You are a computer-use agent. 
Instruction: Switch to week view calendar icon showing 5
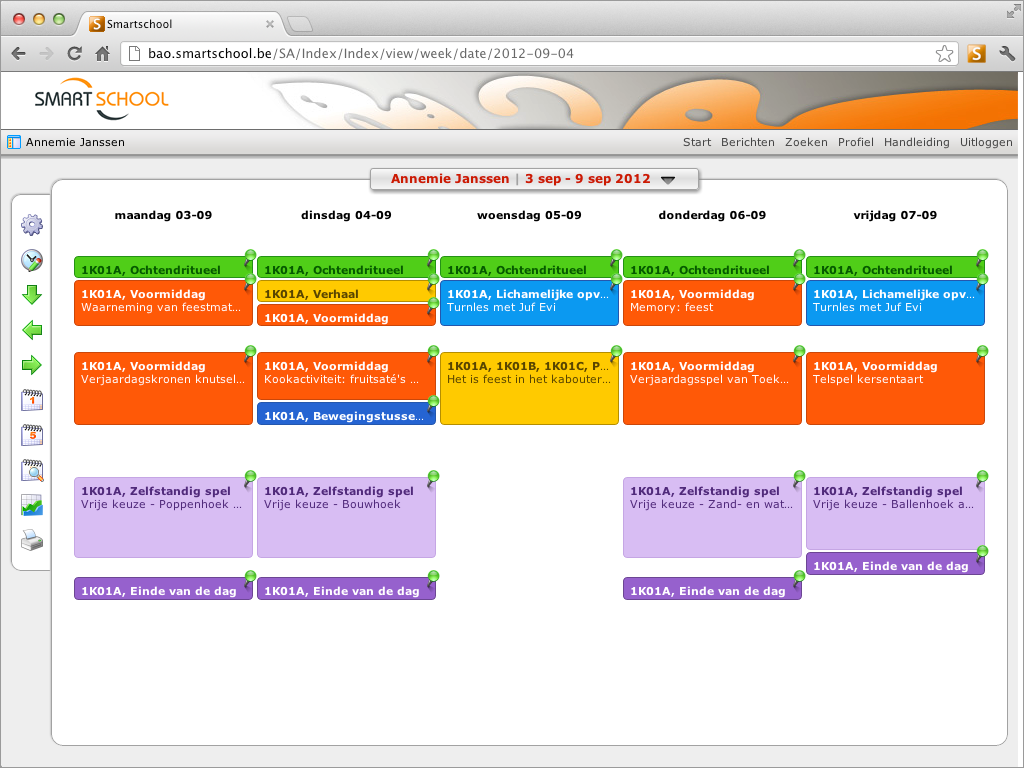[32, 435]
